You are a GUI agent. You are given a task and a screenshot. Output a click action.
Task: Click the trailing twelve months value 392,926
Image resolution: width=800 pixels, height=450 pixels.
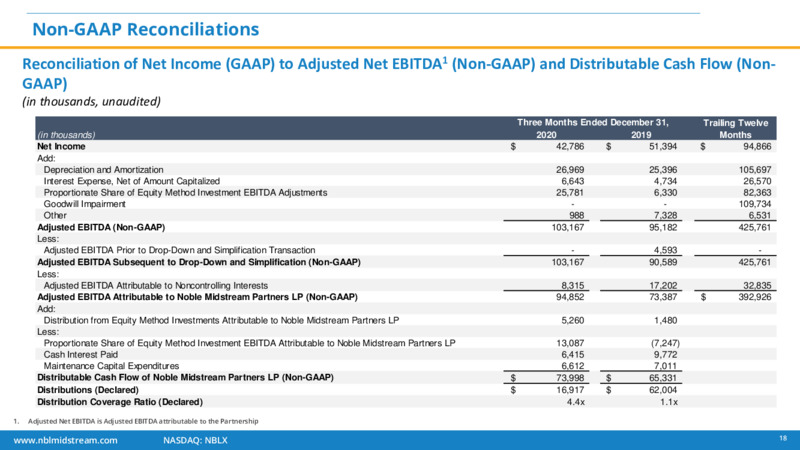[755, 297]
